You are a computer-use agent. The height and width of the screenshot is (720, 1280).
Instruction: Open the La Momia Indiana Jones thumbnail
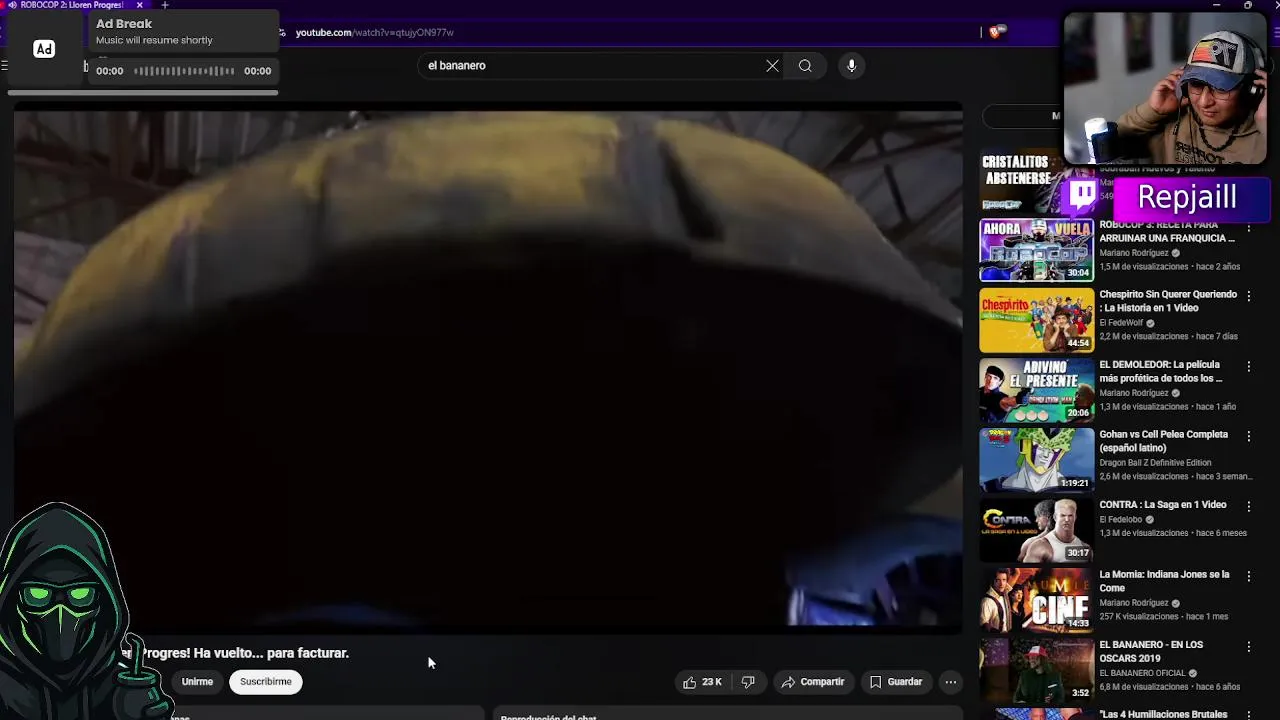point(1036,600)
